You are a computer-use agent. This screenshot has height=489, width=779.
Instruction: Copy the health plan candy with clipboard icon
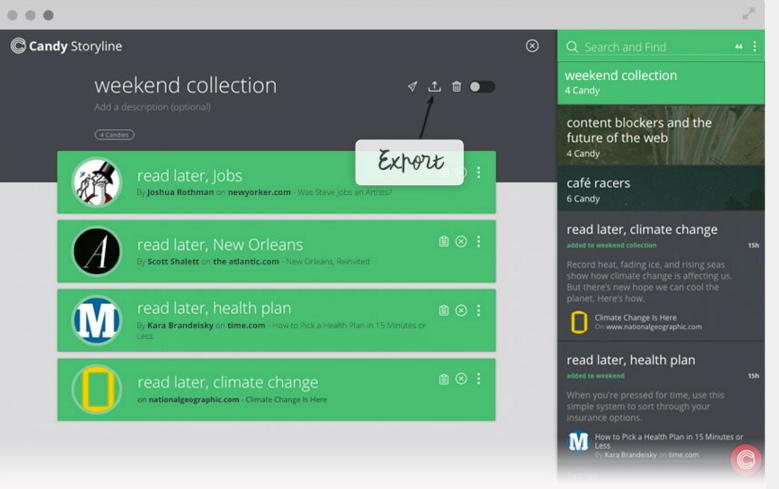pyautogui.click(x=444, y=311)
